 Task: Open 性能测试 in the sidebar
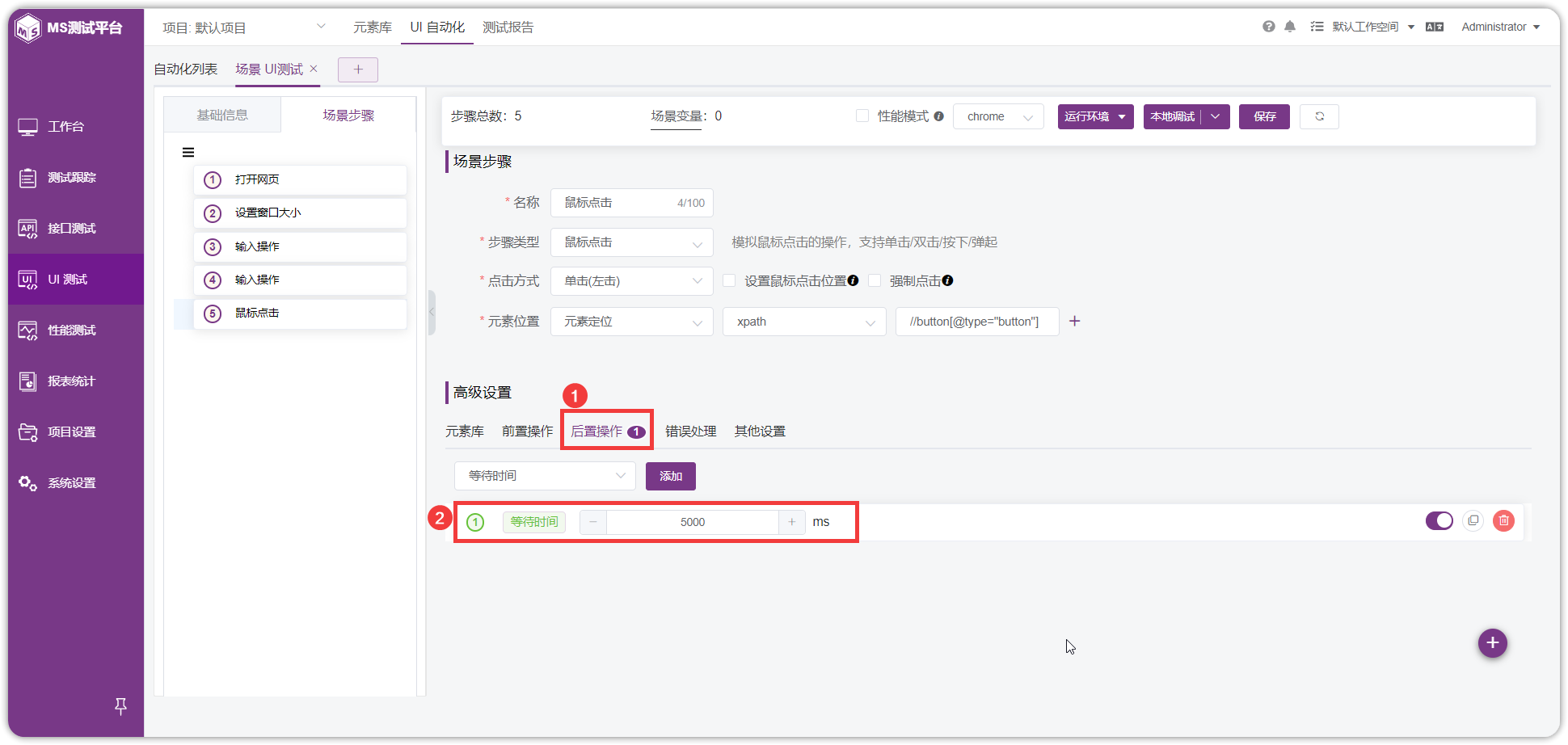(x=76, y=330)
